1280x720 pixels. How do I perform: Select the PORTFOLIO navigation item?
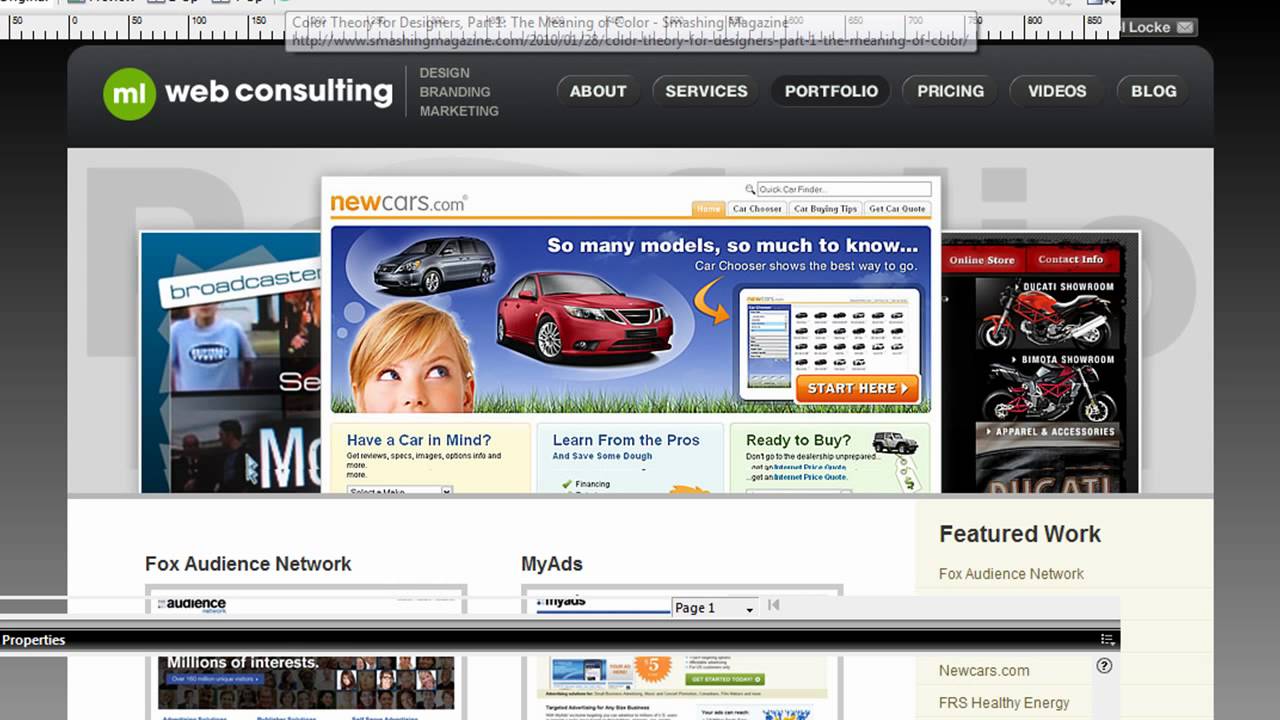click(831, 91)
